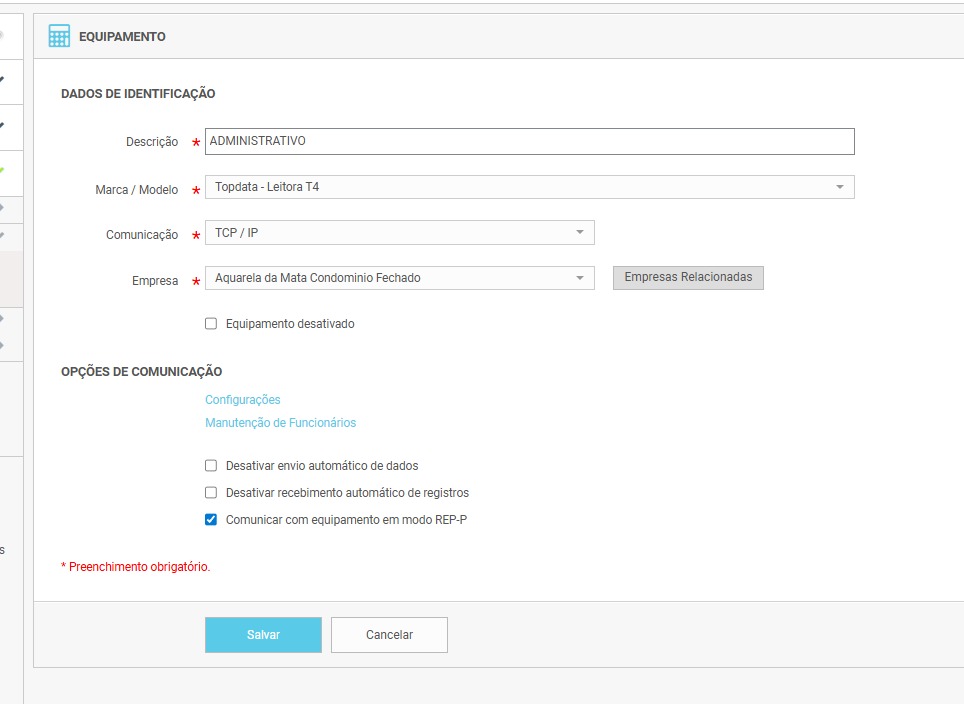Open Manutenção de Funcionários link
This screenshot has width=964, height=704.
280,423
